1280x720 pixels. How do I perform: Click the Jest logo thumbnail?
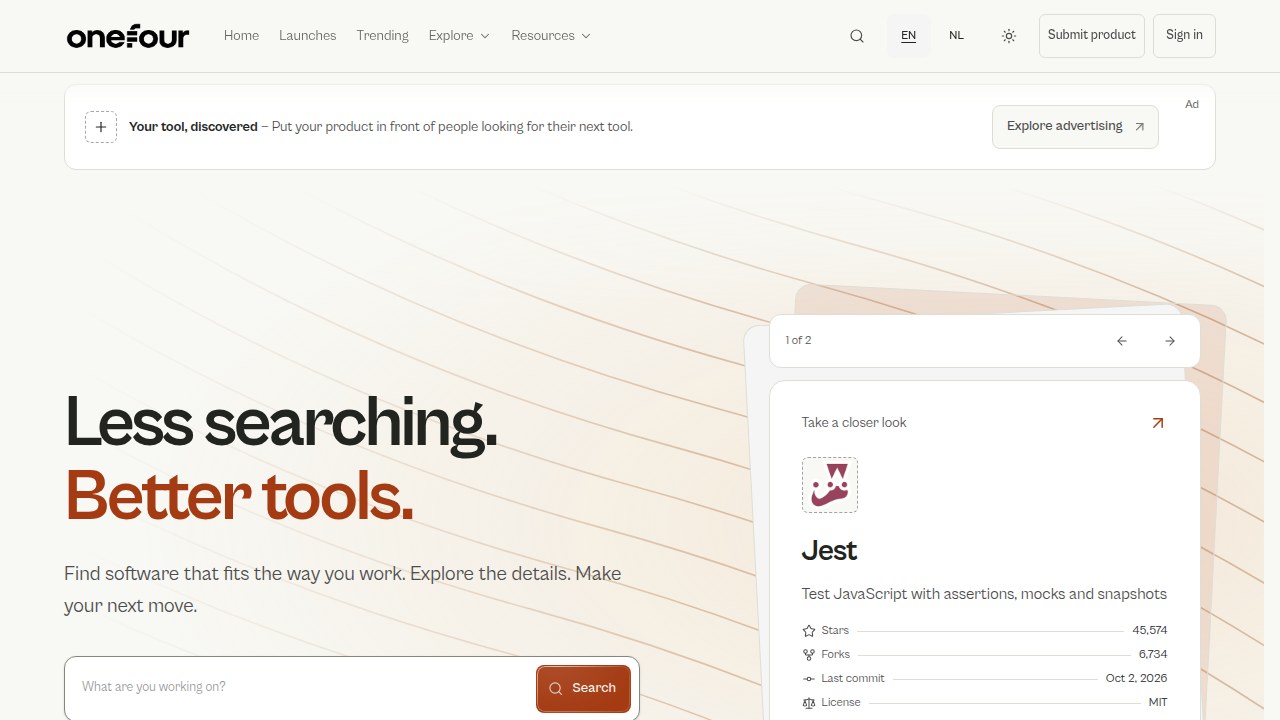(x=830, y=485)
